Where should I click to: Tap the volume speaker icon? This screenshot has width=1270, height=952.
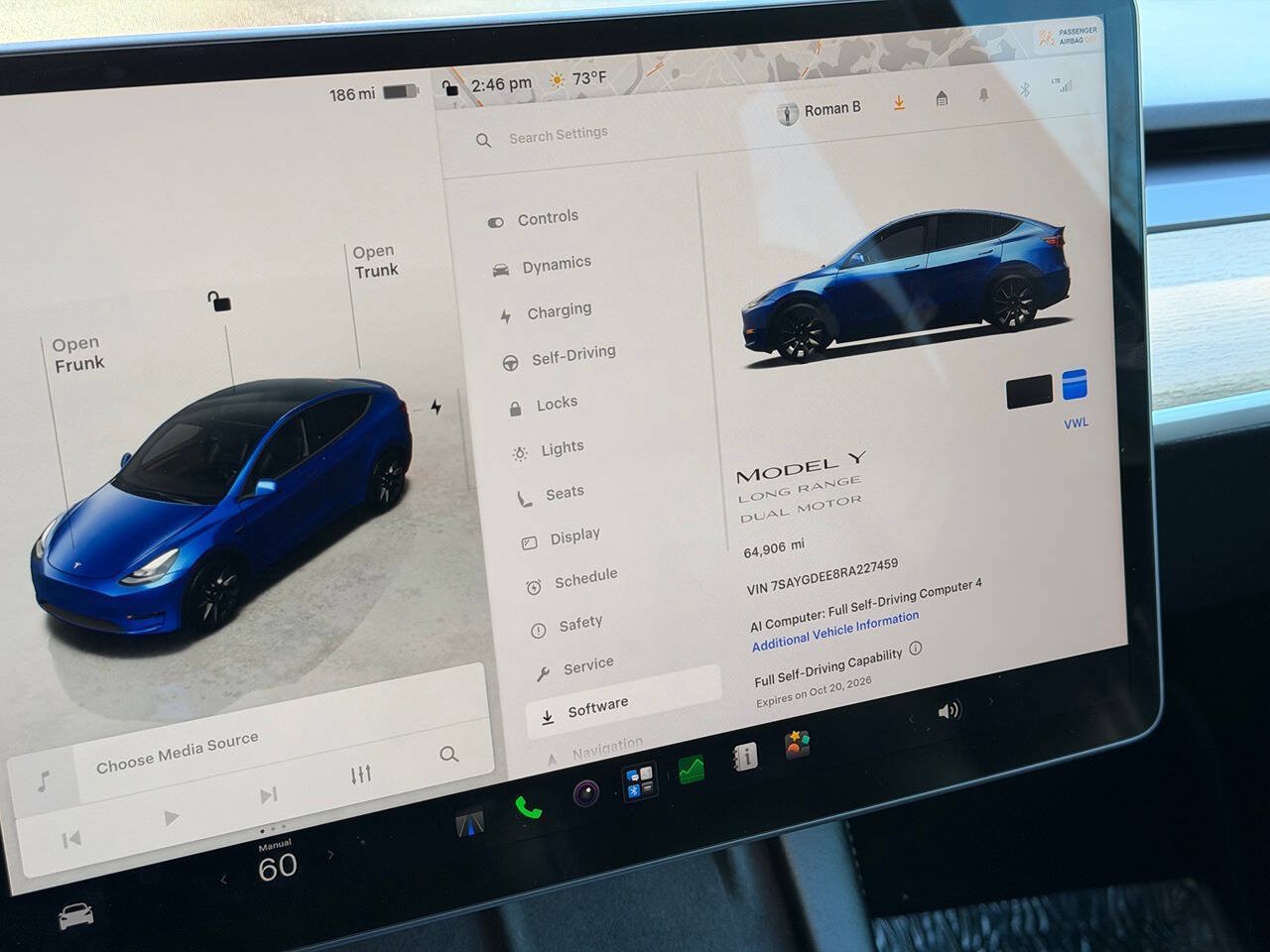tap(950, 711)
